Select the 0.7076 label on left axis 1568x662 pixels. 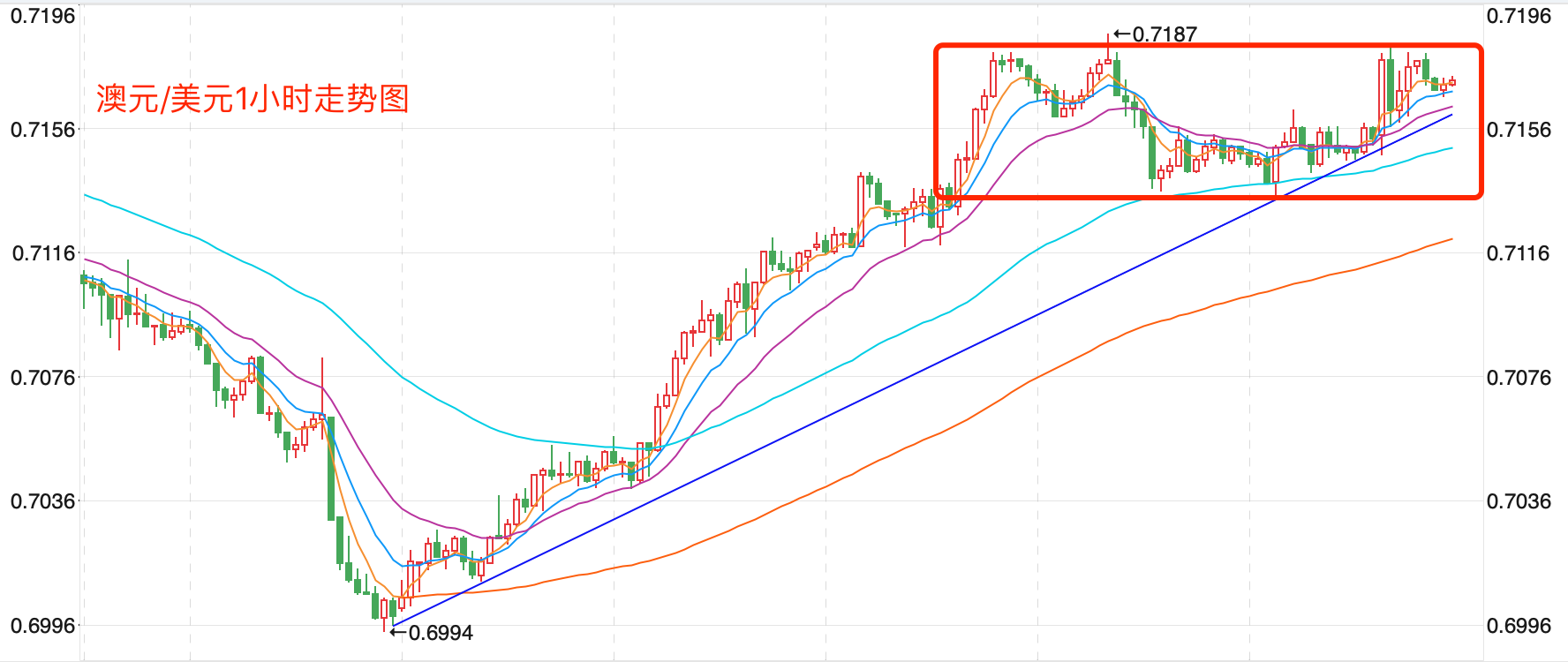pyautogui.click(x=42, y=378)
